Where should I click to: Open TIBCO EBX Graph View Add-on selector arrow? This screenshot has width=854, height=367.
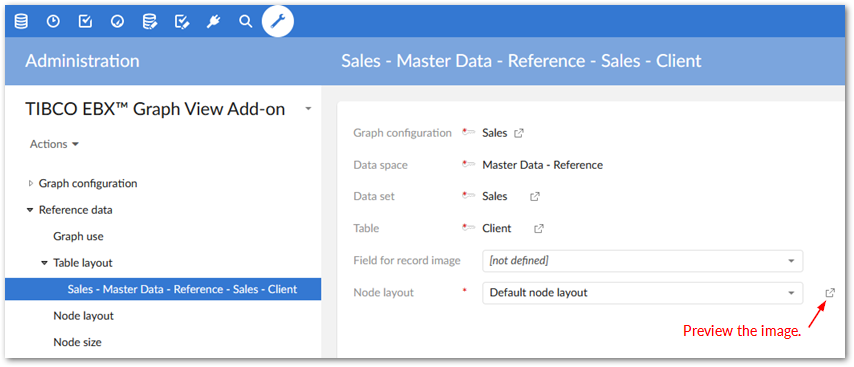[x=308, y=109]
